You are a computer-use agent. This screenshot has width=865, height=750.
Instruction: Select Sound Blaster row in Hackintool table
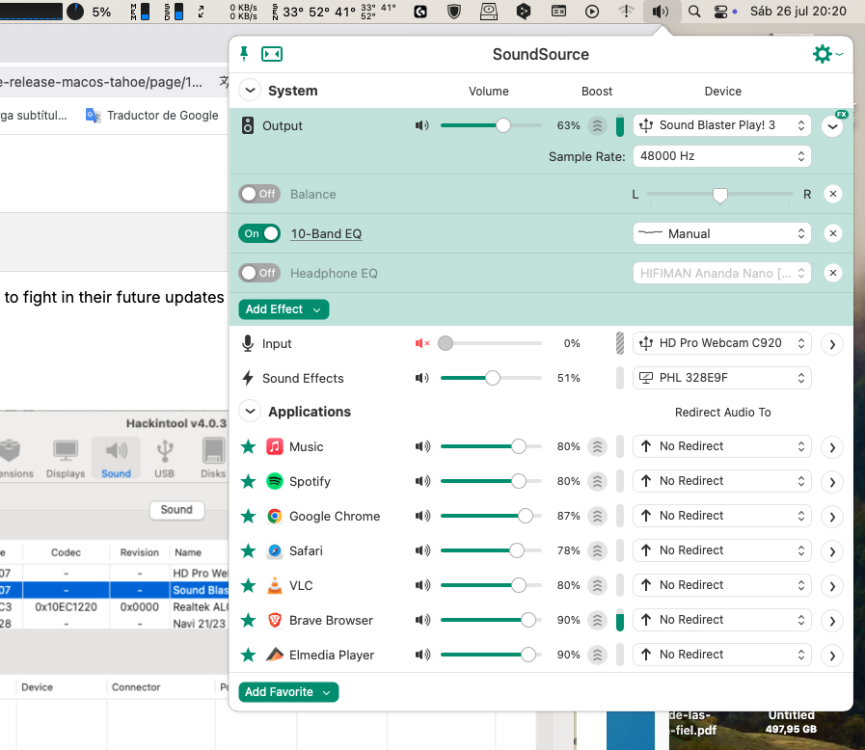pyautogui.click(x=114, y=590)
